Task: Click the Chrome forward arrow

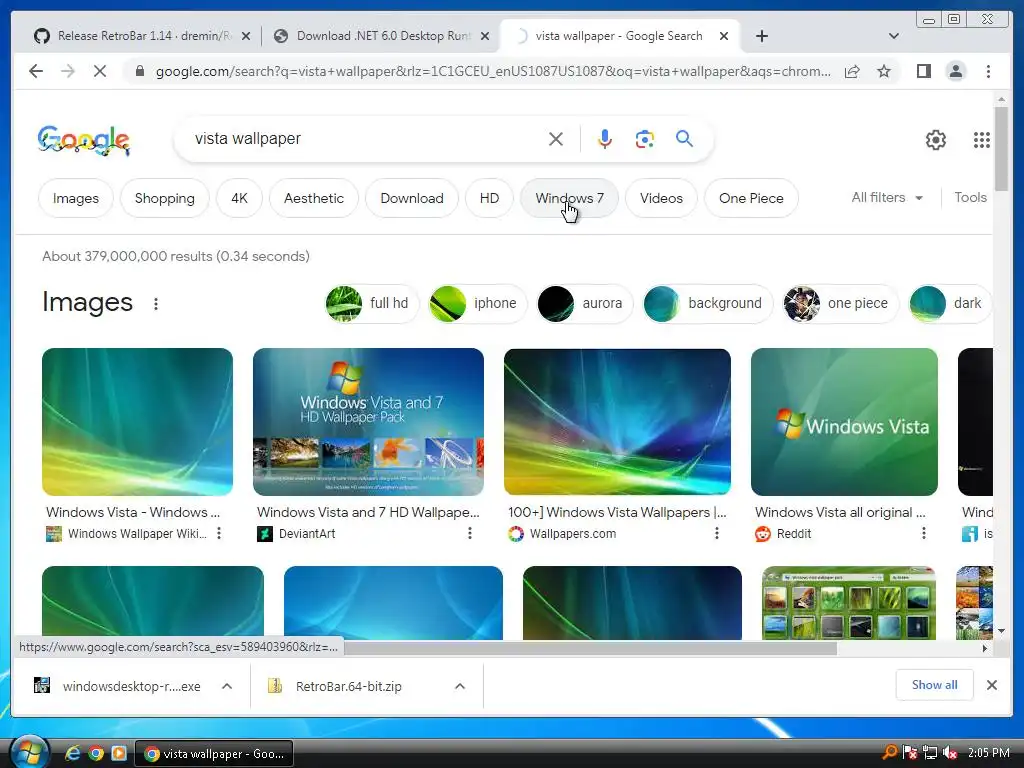Action: pyautogui.click(x=68, y=71)
